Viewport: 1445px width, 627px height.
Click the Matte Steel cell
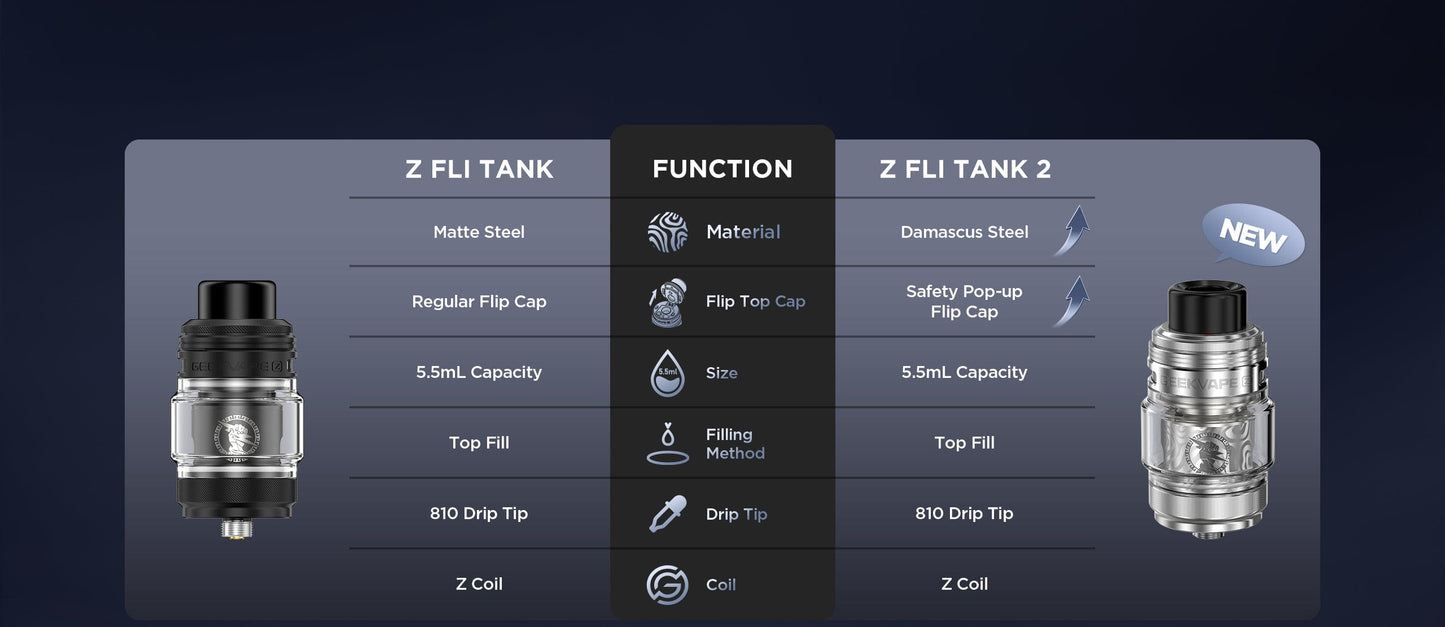click(x=479, y=232)
